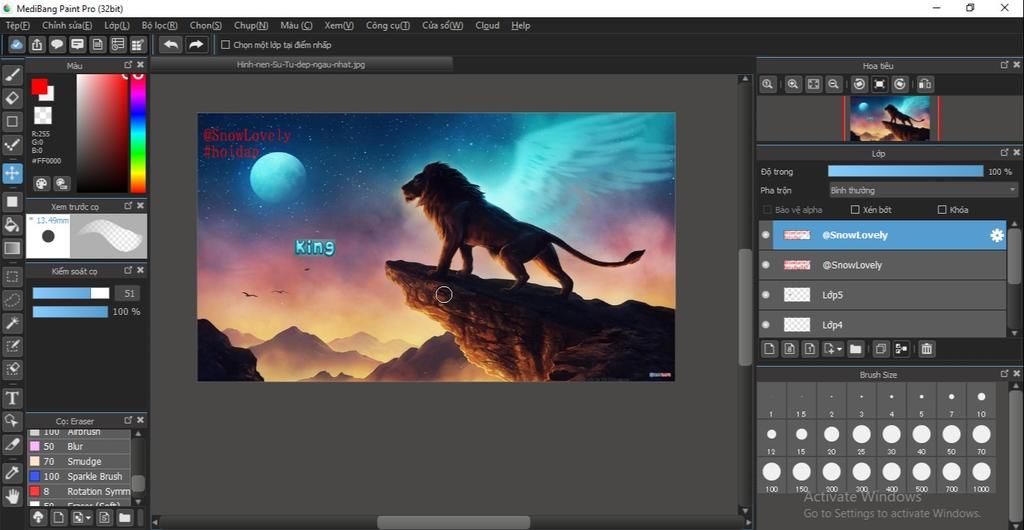The image size is (1024, 530).
Task: Rotate canvas right in Navigator
Action: (900, 84)
